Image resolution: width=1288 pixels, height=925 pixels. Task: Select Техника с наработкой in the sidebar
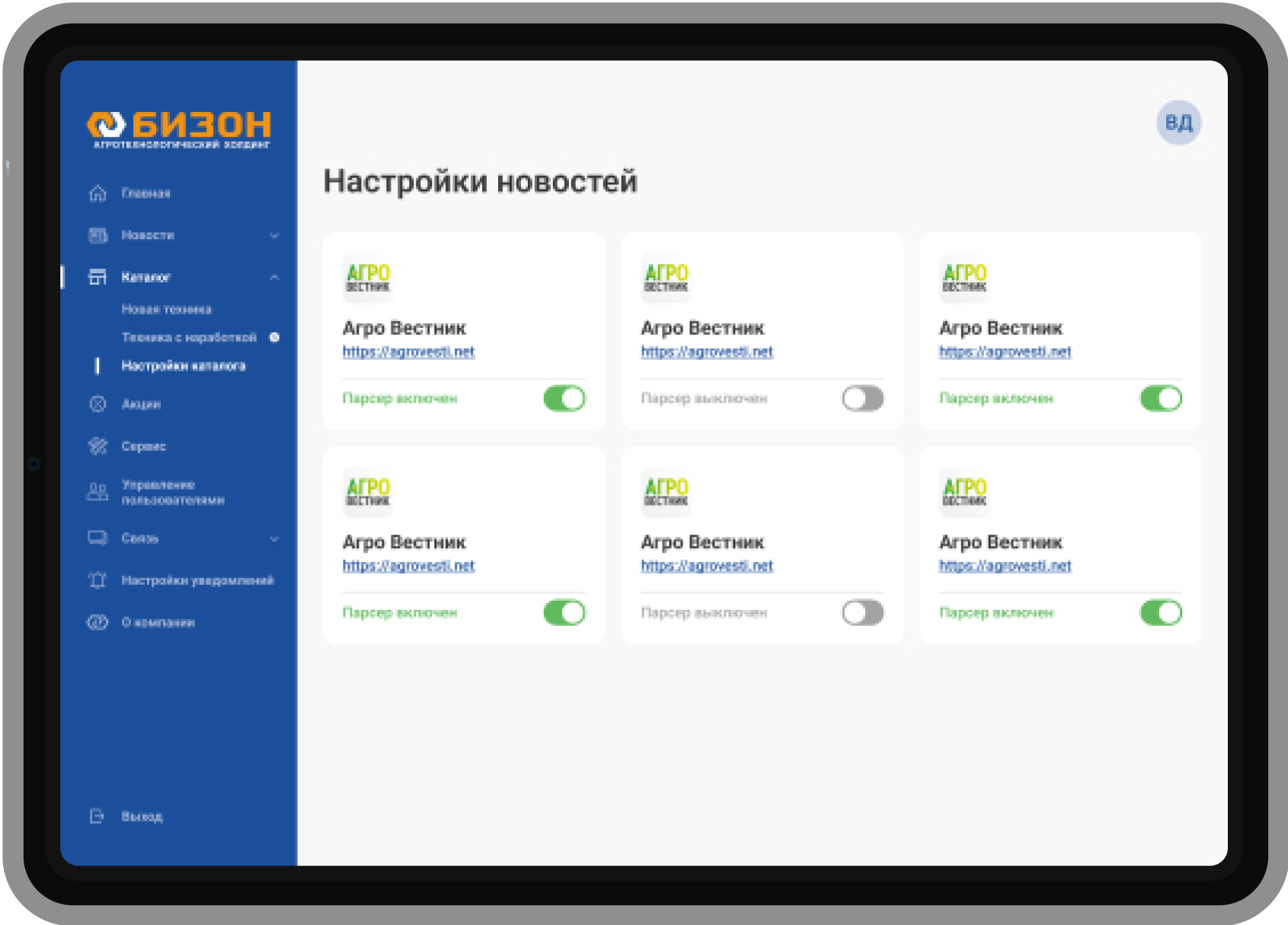pyautogui.click(x=189, y=337)
